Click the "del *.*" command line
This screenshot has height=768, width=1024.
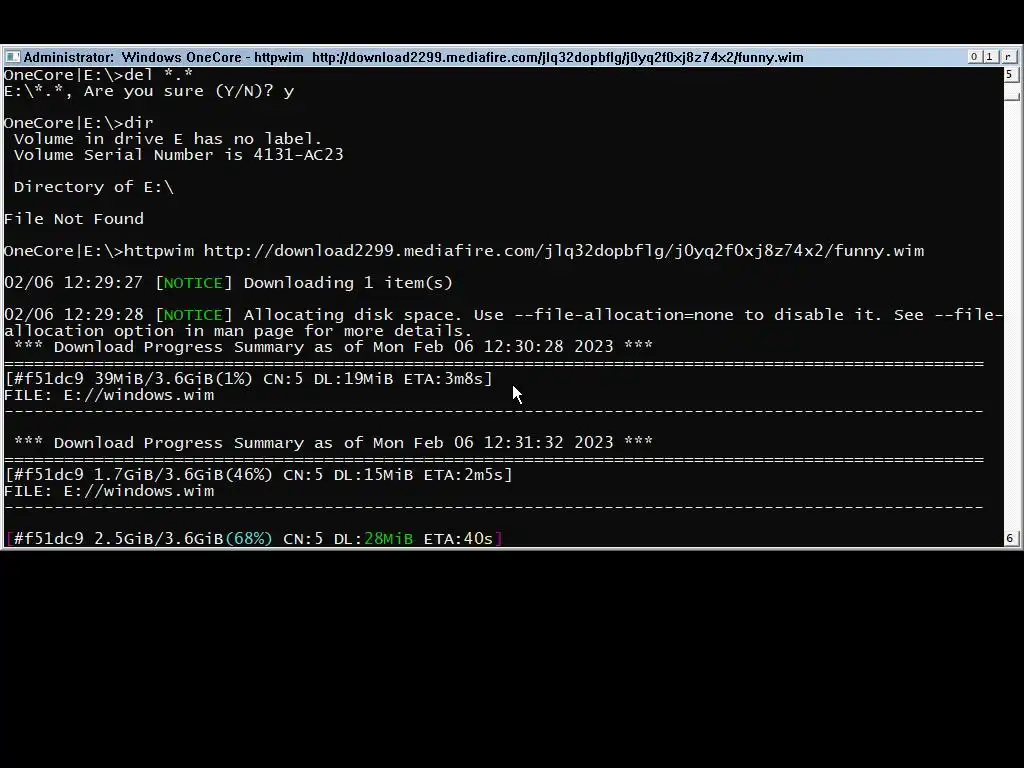click(x=99, y=74)
